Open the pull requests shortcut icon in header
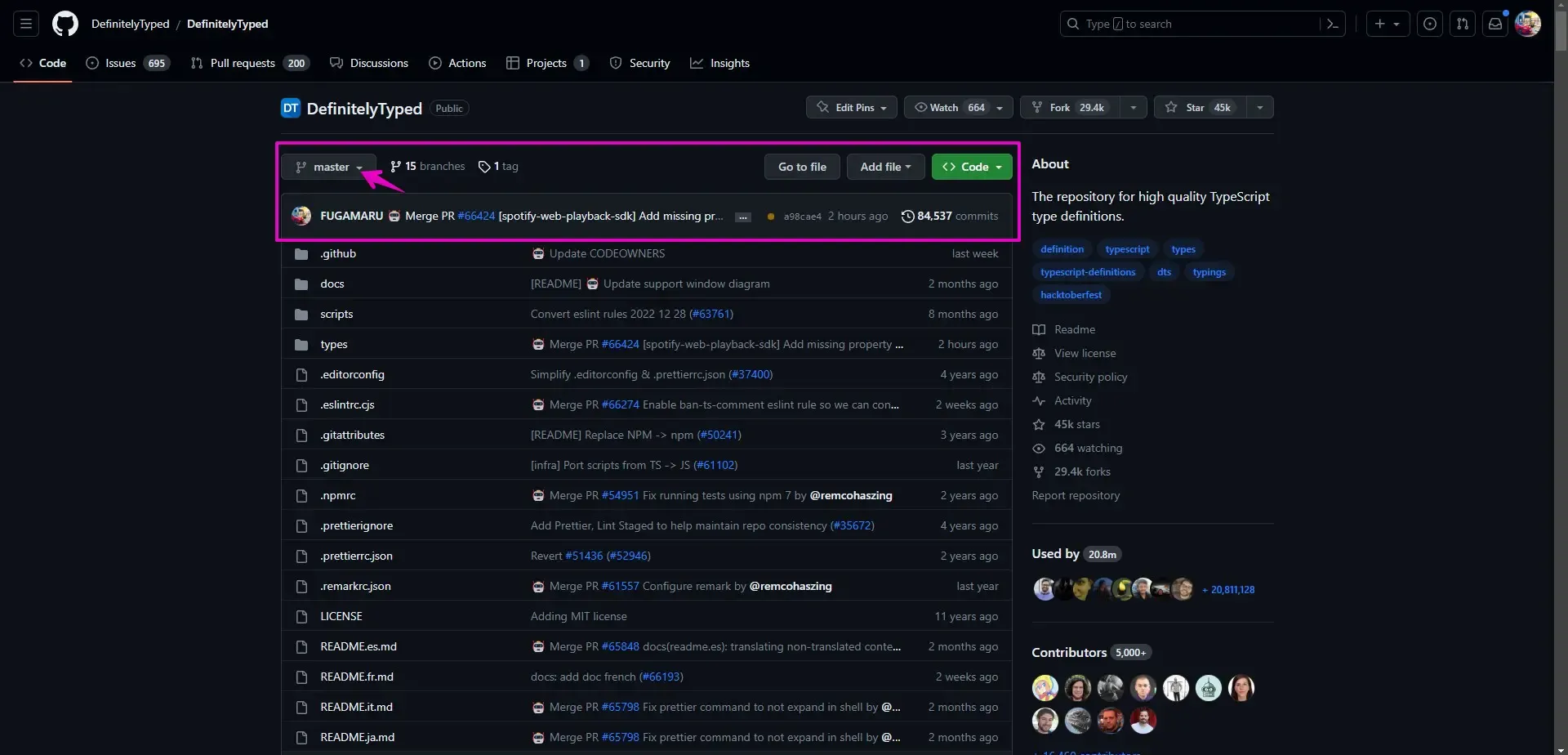The height and width of the screenshot is (755, 1568). click(1463, 24)
